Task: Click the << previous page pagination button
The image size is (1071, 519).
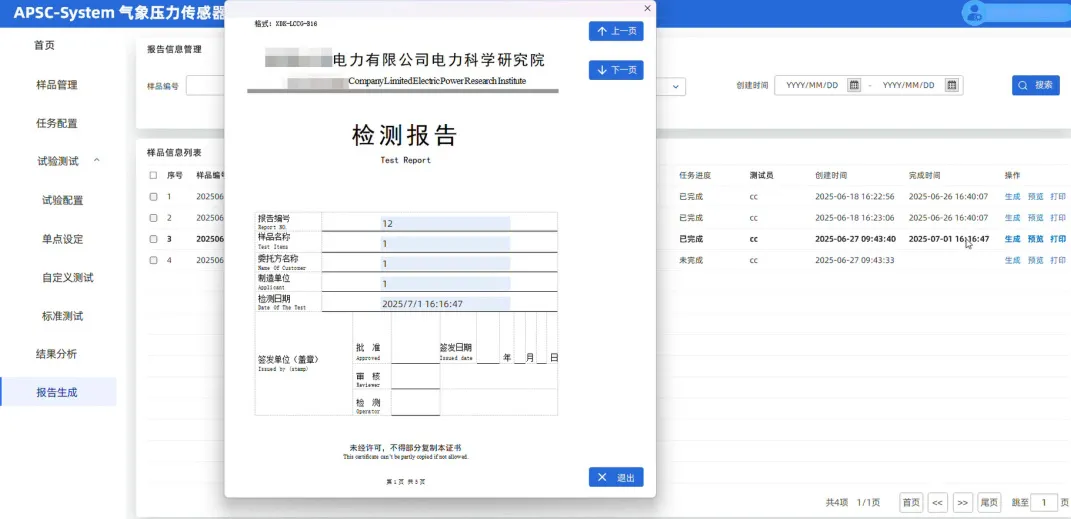Action: (937, 503)
